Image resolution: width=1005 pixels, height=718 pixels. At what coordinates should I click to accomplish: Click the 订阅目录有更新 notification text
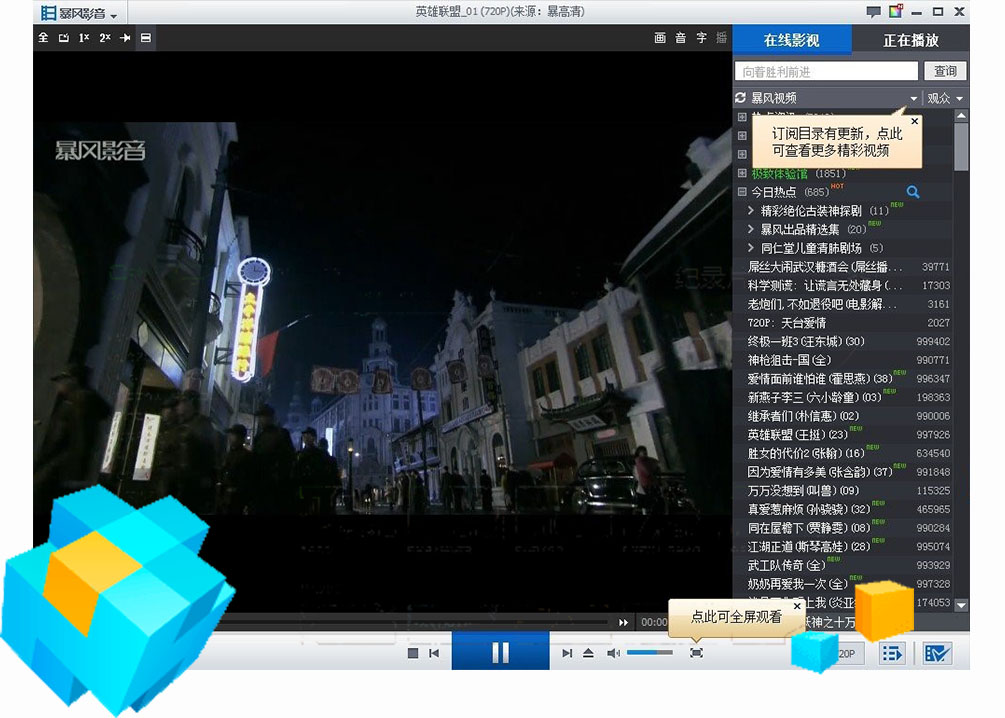[x=836, y=142]
